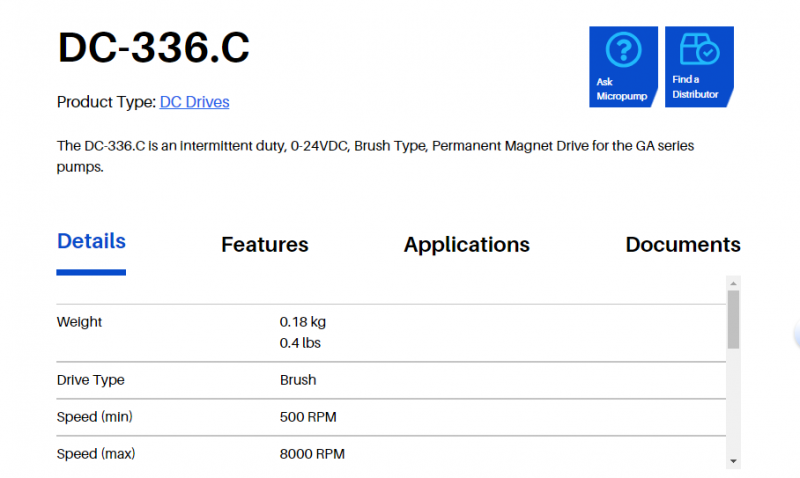
Task: Click the Ask Micropump question mark icon
Action: point(623,50)
